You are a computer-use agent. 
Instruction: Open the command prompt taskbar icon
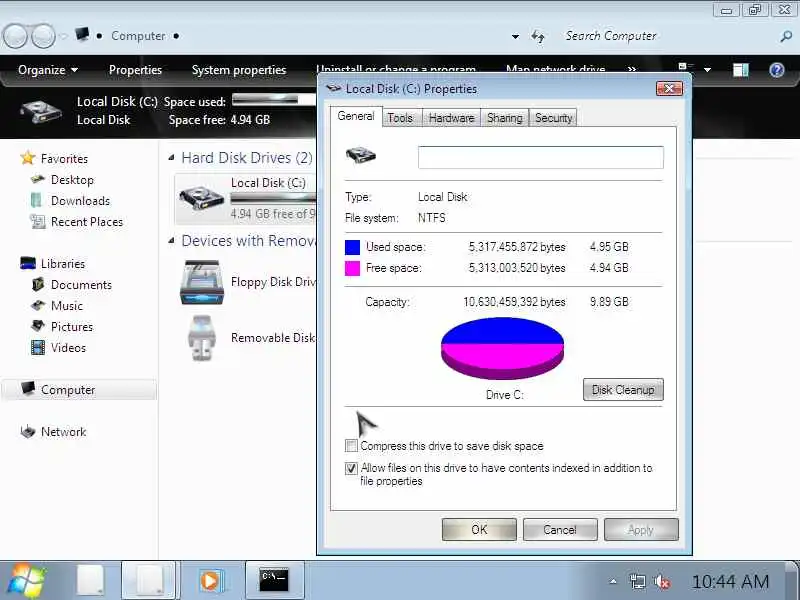pyautogui.click(x=274, y=580)
